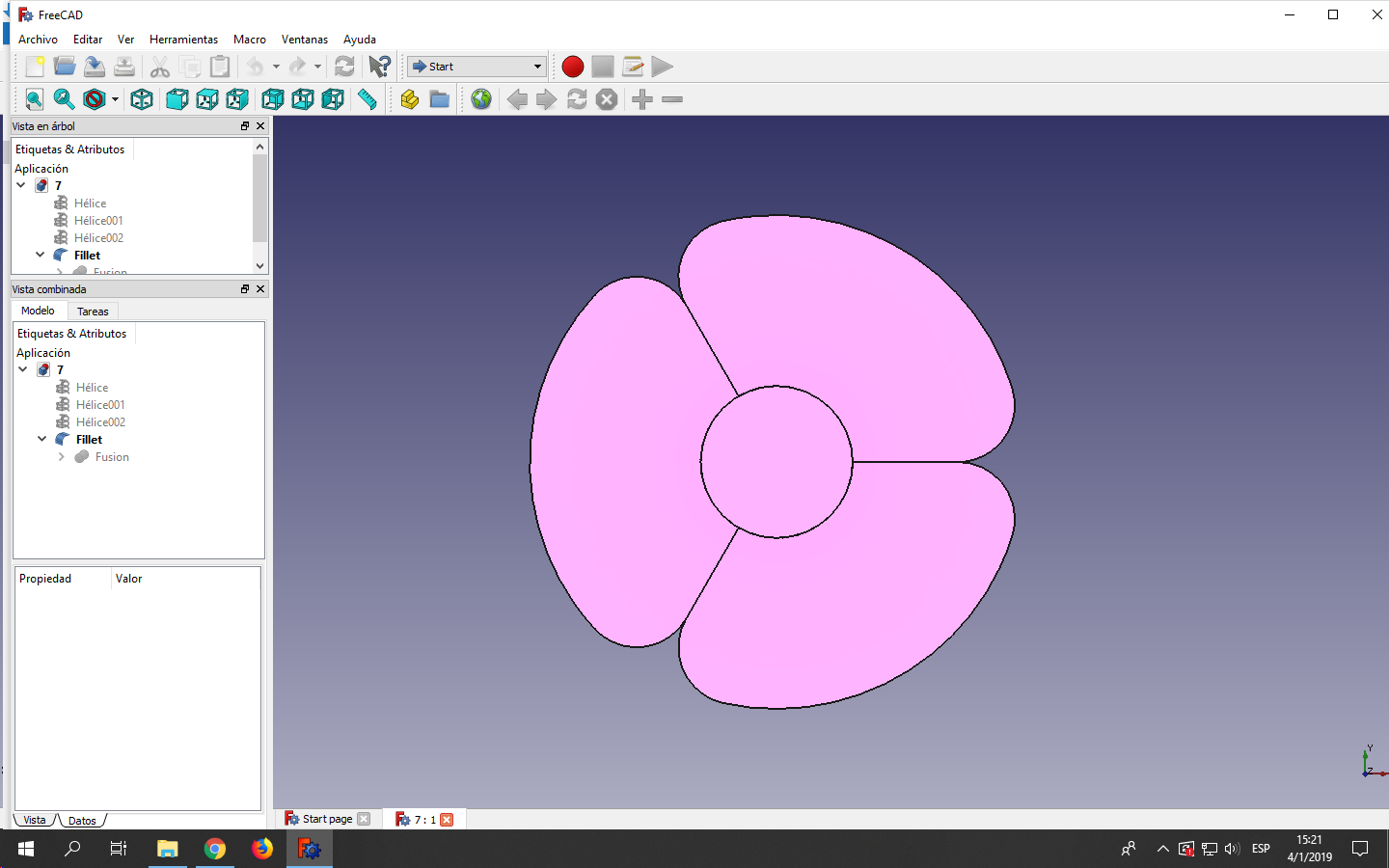Viewport: 1389px width, 868px height.
Task: Open the macro editor
Action: (633, 67)
